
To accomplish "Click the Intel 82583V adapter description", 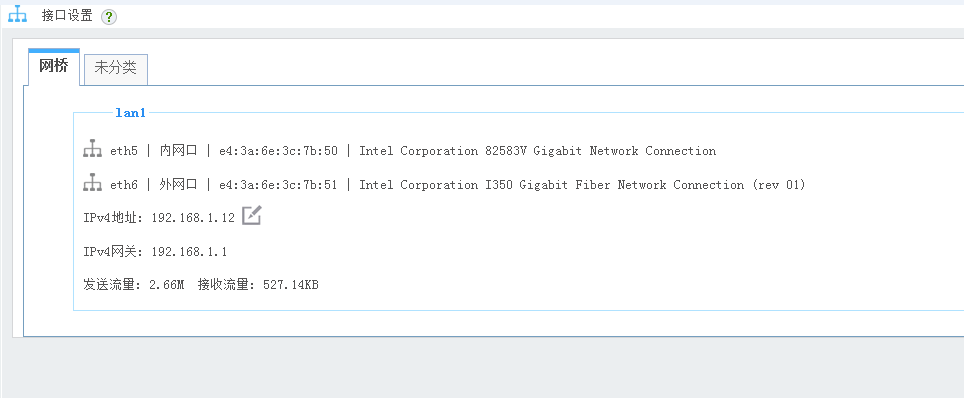I will [x=537, y=151].
